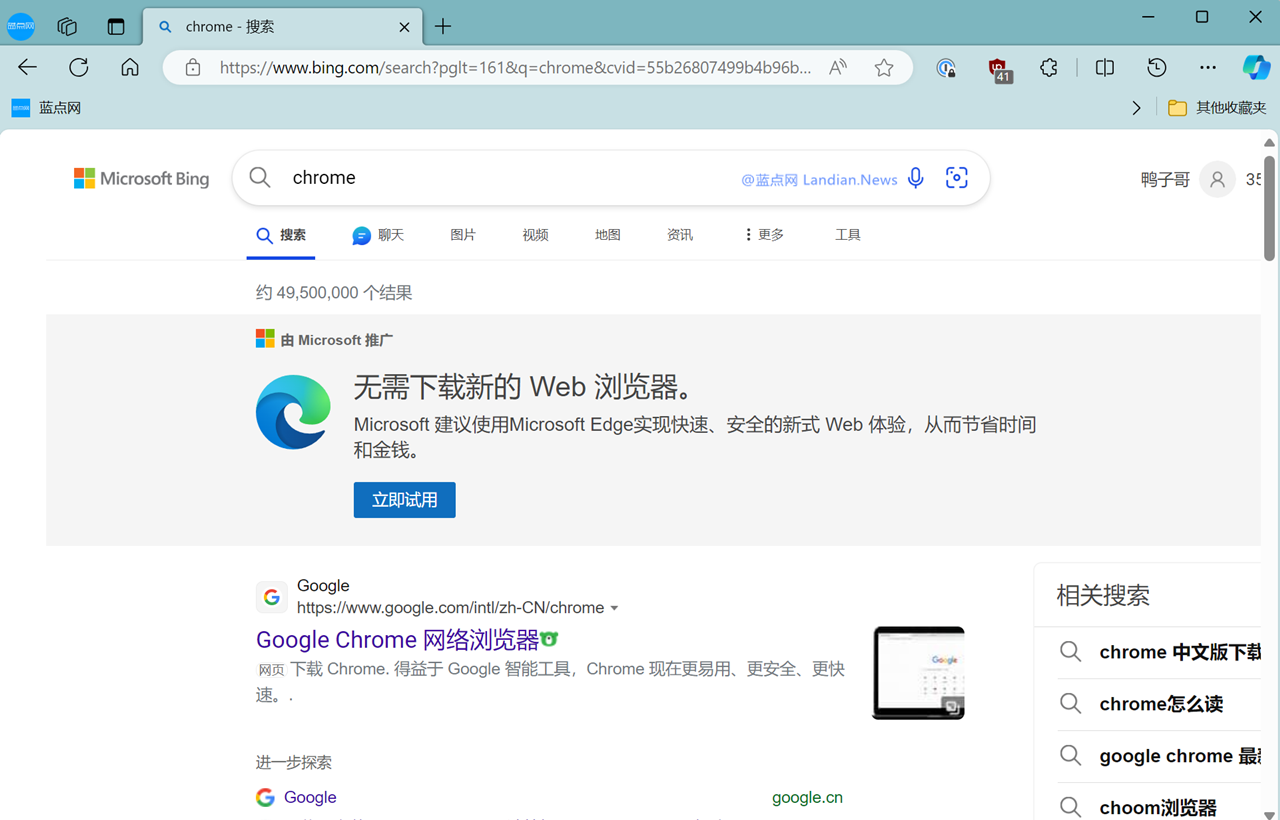Click the 立即试用 button

click(405, 500)
